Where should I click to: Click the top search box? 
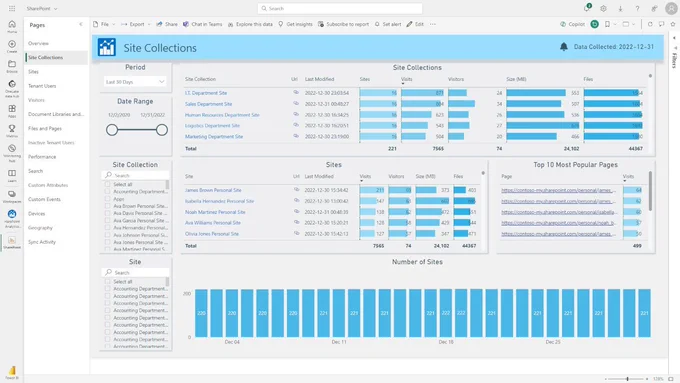click(x=340, y=8)
